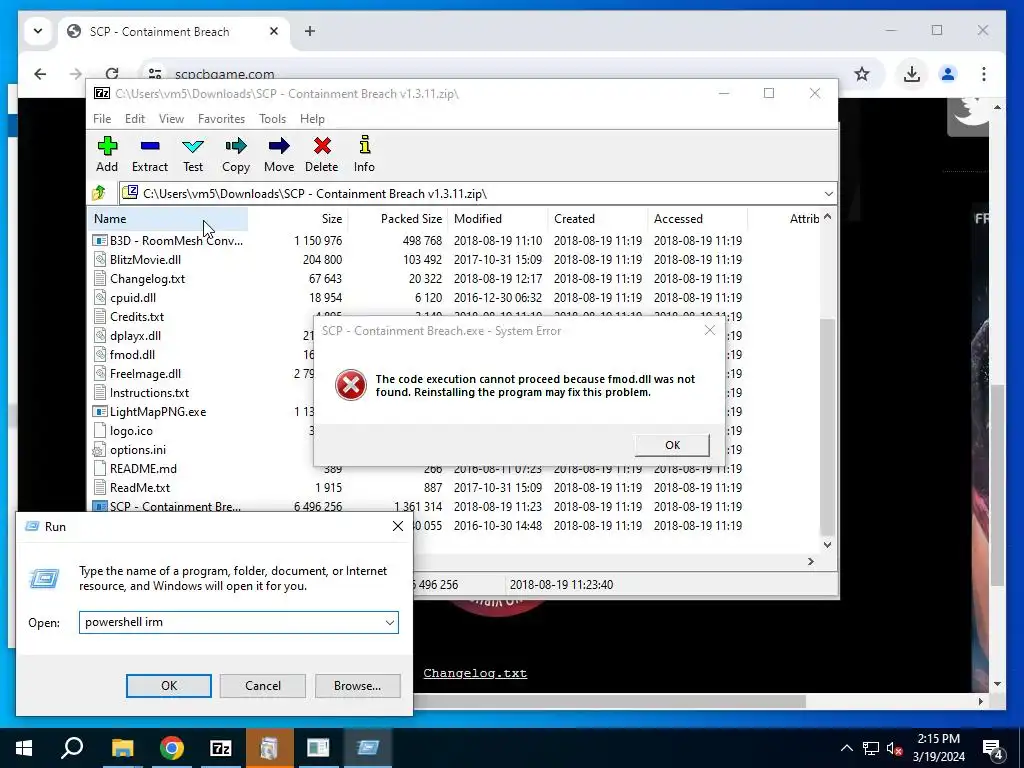This screenshot has height=768, width=1024.
Task: Click Chrome back arrow
Action: [40, 74]
